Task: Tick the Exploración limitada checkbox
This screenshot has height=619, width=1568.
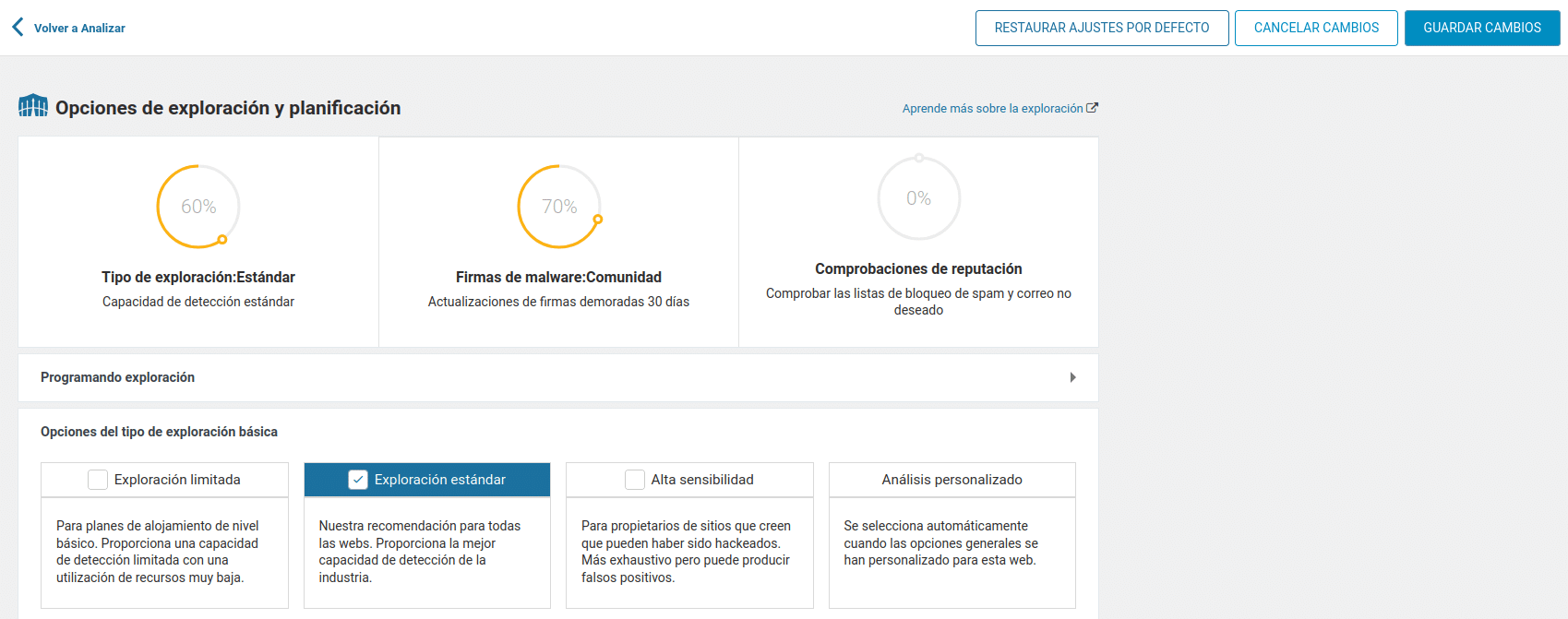Action: coord(98,480)
